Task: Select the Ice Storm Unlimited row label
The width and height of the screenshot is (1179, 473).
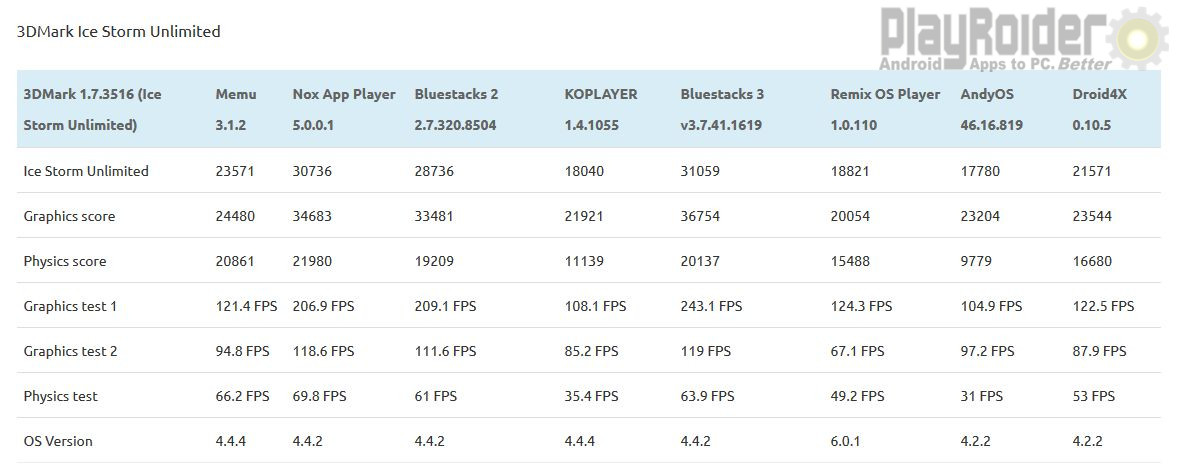Action: [x=86, y=171]
